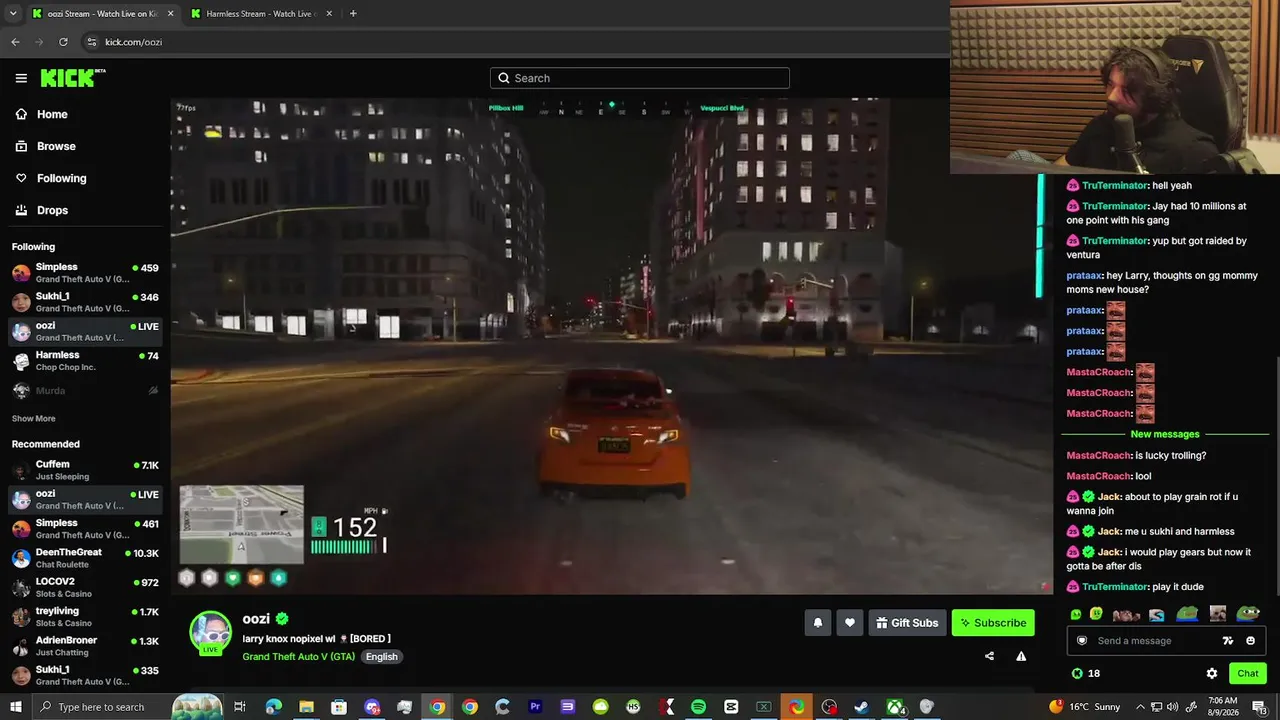Open Cuffem in Recommended channels
Viewport: 1280px width, 720px height.
tap(85, 470)
